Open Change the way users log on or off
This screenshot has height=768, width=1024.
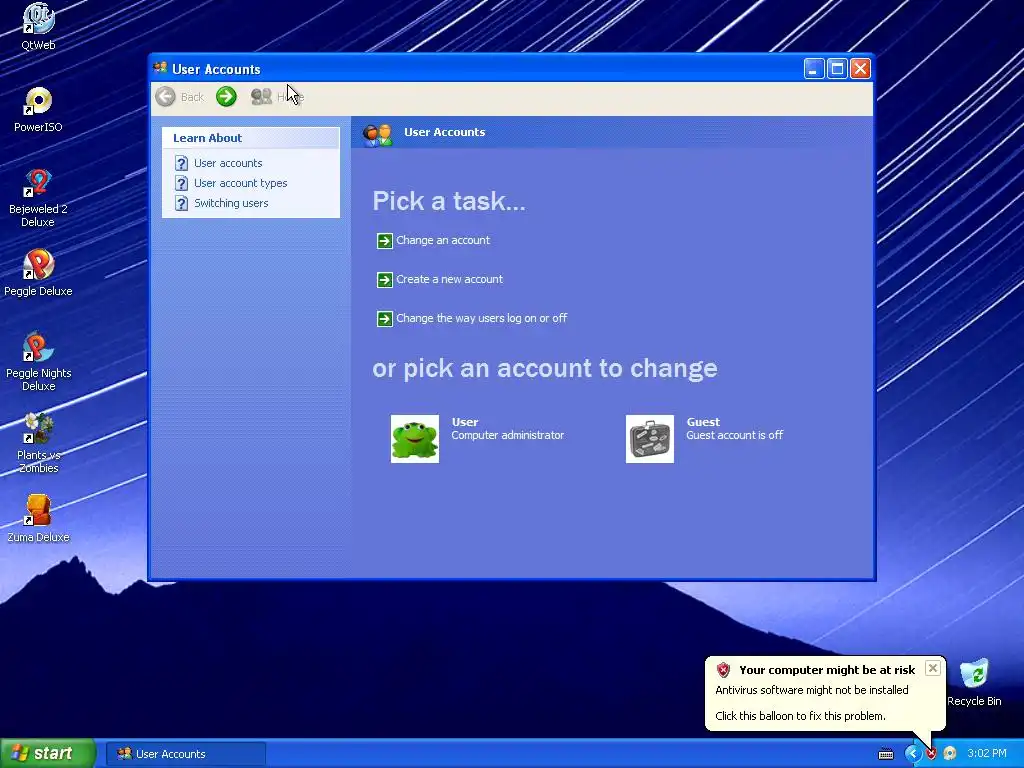tap(481, 318)
